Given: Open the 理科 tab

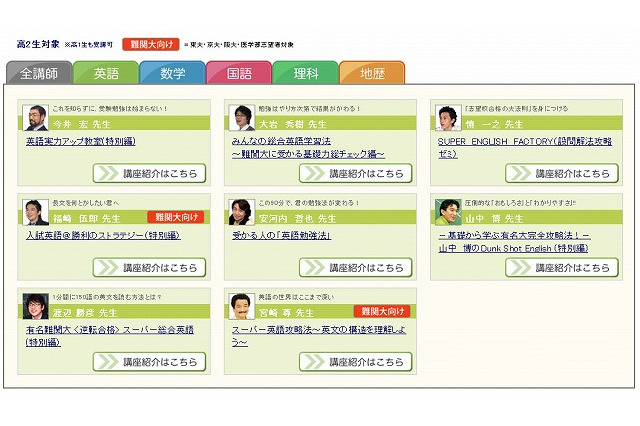Looking at the screenshot, I should tap(305, 73).
